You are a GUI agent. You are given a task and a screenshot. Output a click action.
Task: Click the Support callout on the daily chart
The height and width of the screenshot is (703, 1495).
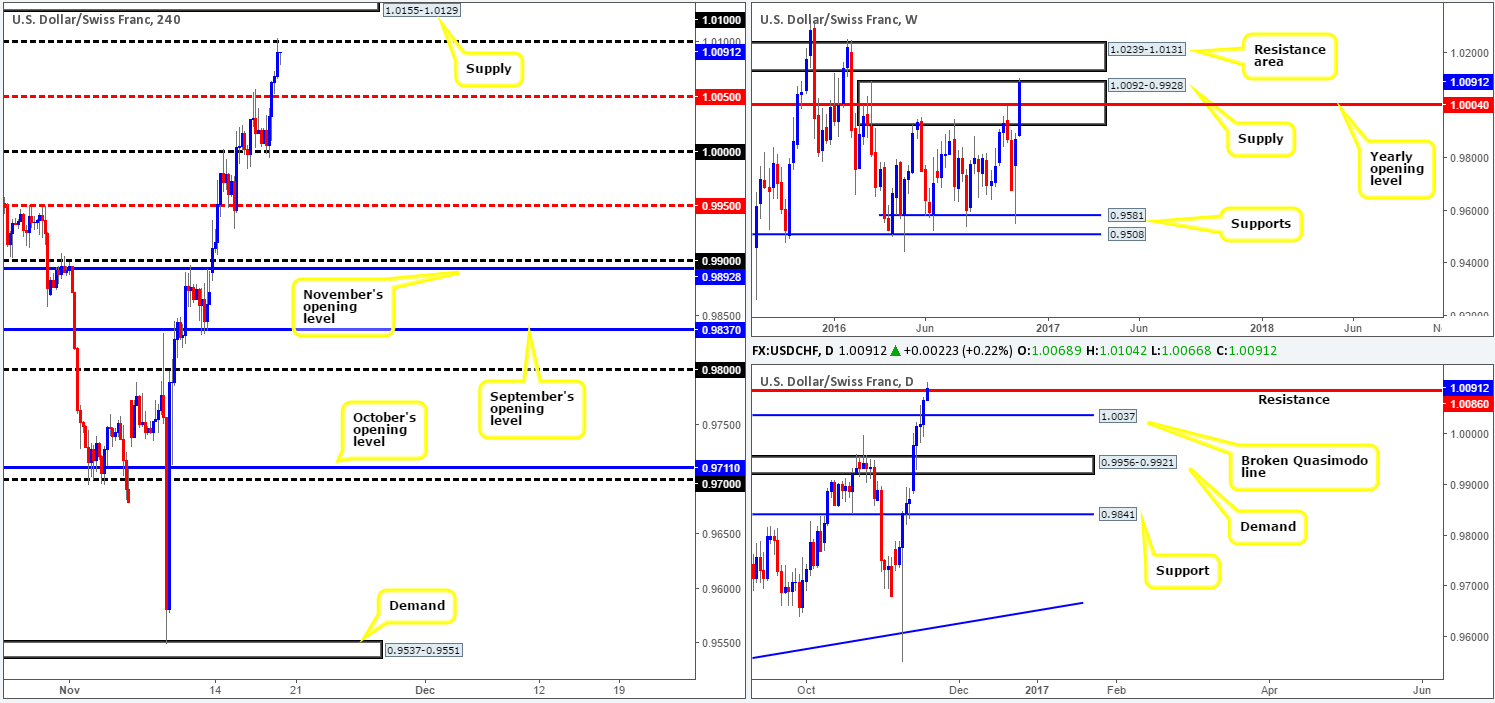click(1183, 571)
